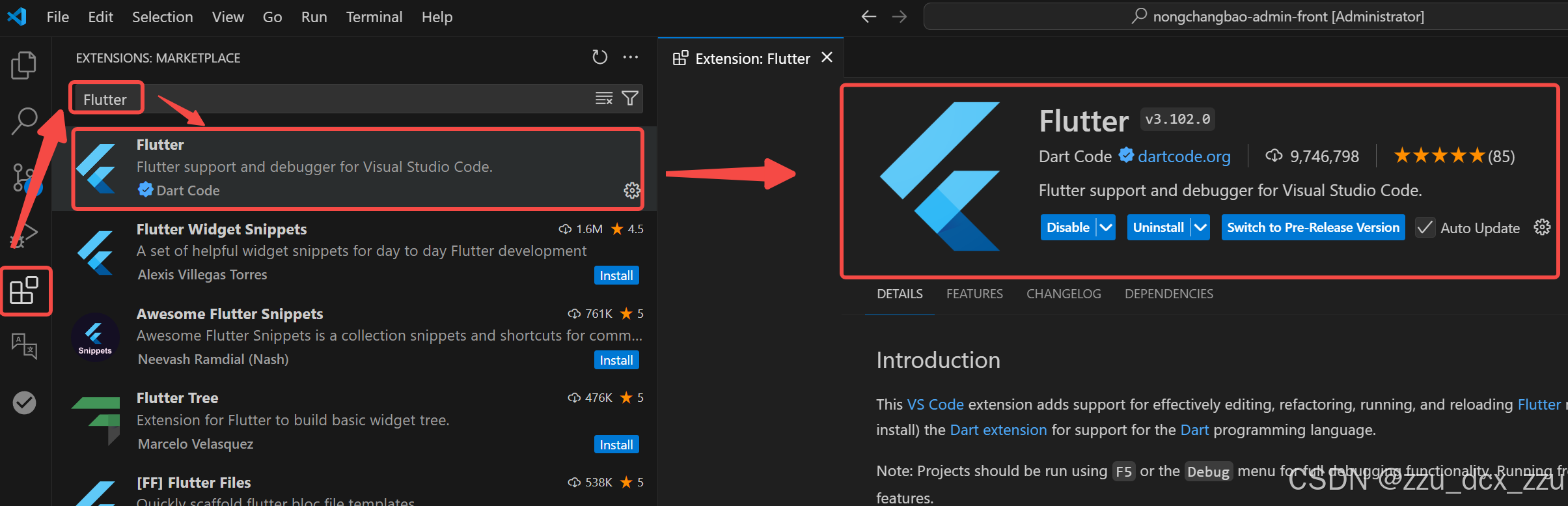Select the Extension: Flutter editor tab
Screen dimensions: 1568x506
pyautogui.click(x=750, y=58)
